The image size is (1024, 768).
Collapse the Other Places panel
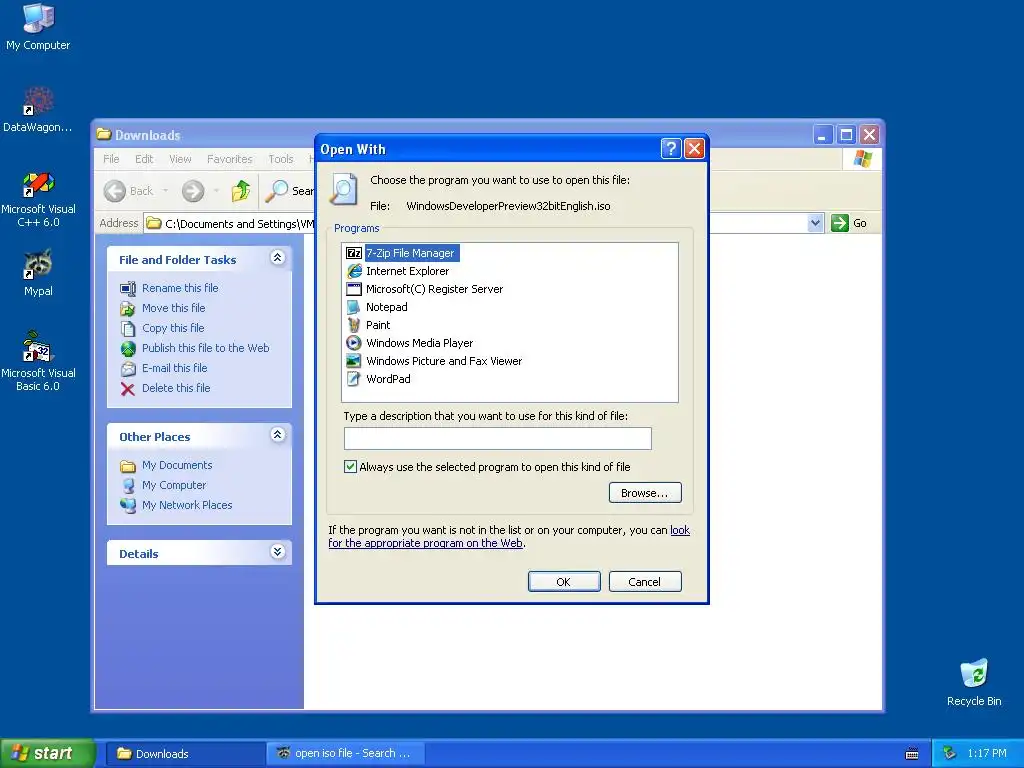278,435
